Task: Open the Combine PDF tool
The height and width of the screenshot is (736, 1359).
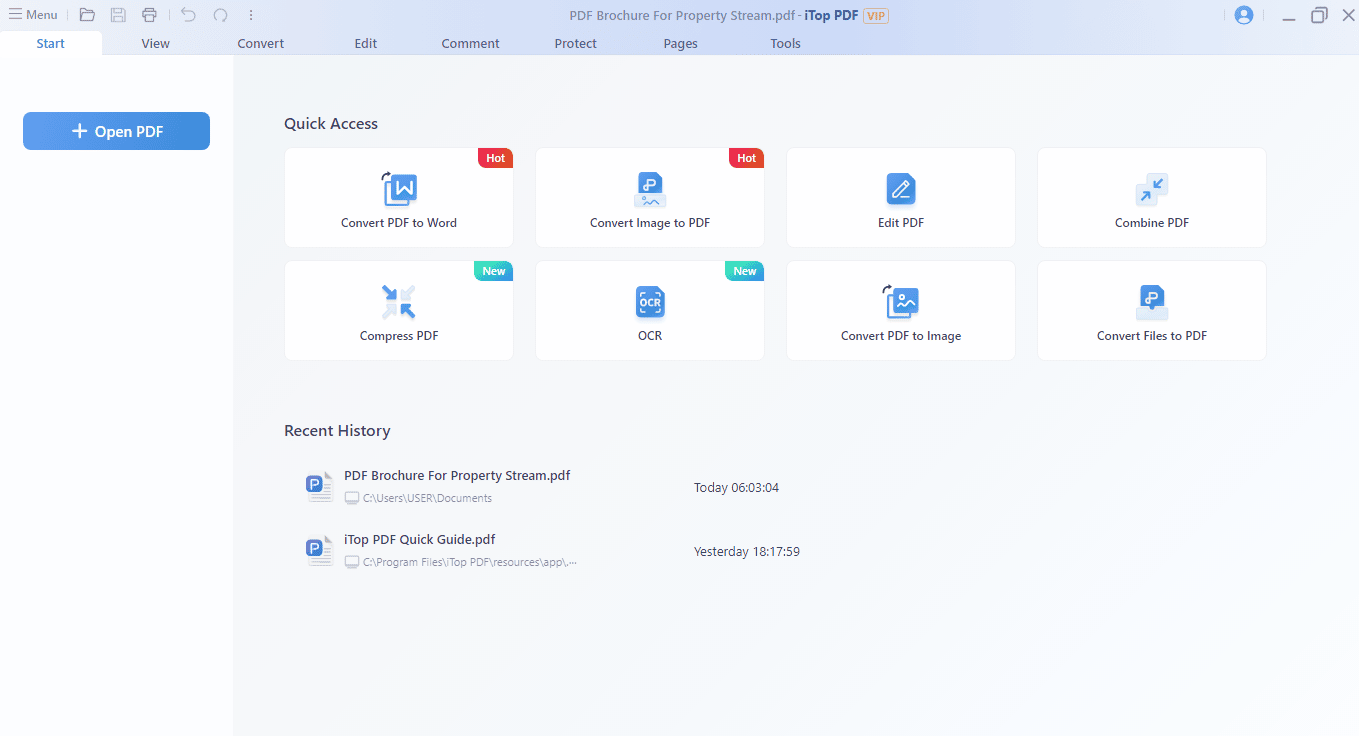Action: coord(1151,197)
